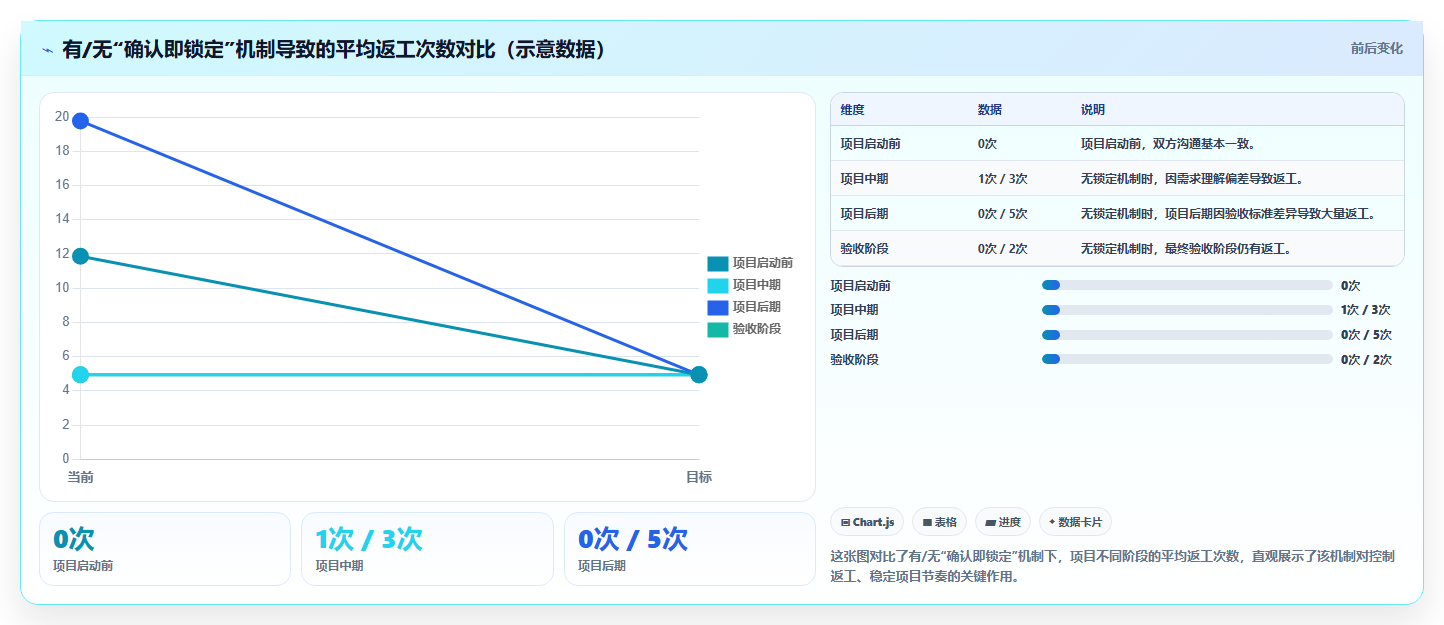Open the 0次 项目启动前 data card
Screen dimensions: 1444x625
165,549
